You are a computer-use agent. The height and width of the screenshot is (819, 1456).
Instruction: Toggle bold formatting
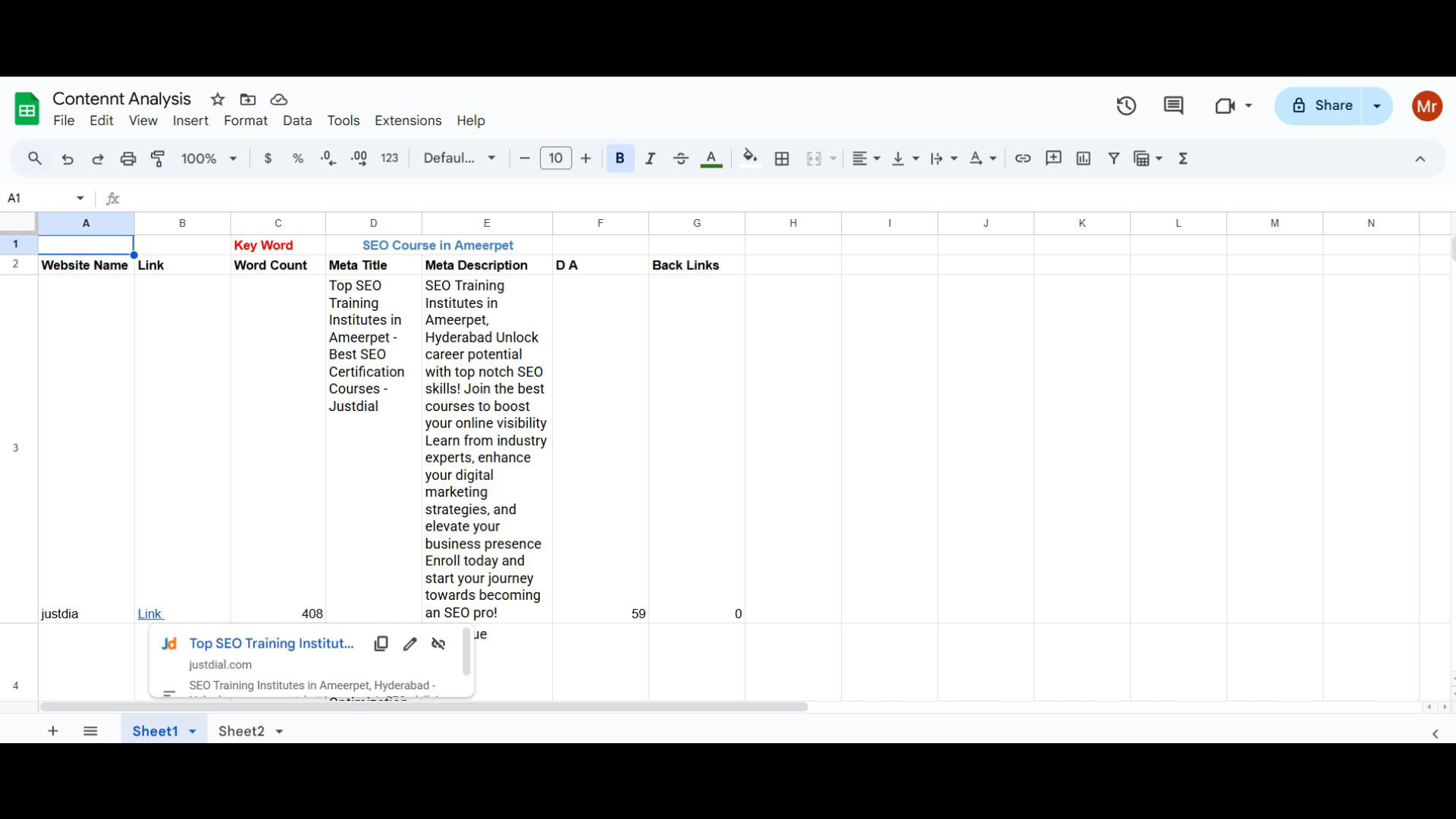[620, 158]
